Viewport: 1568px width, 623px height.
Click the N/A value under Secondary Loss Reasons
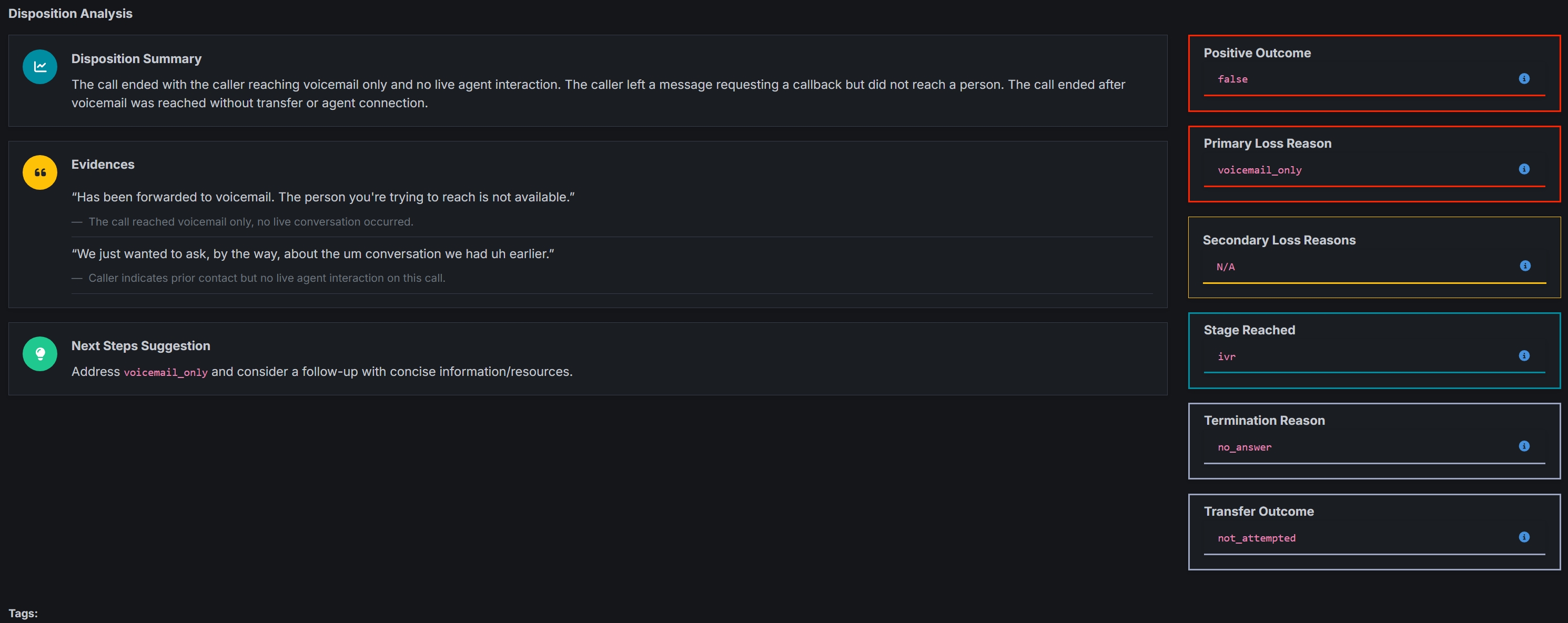pyautogui.click(x=1225, y=267)
